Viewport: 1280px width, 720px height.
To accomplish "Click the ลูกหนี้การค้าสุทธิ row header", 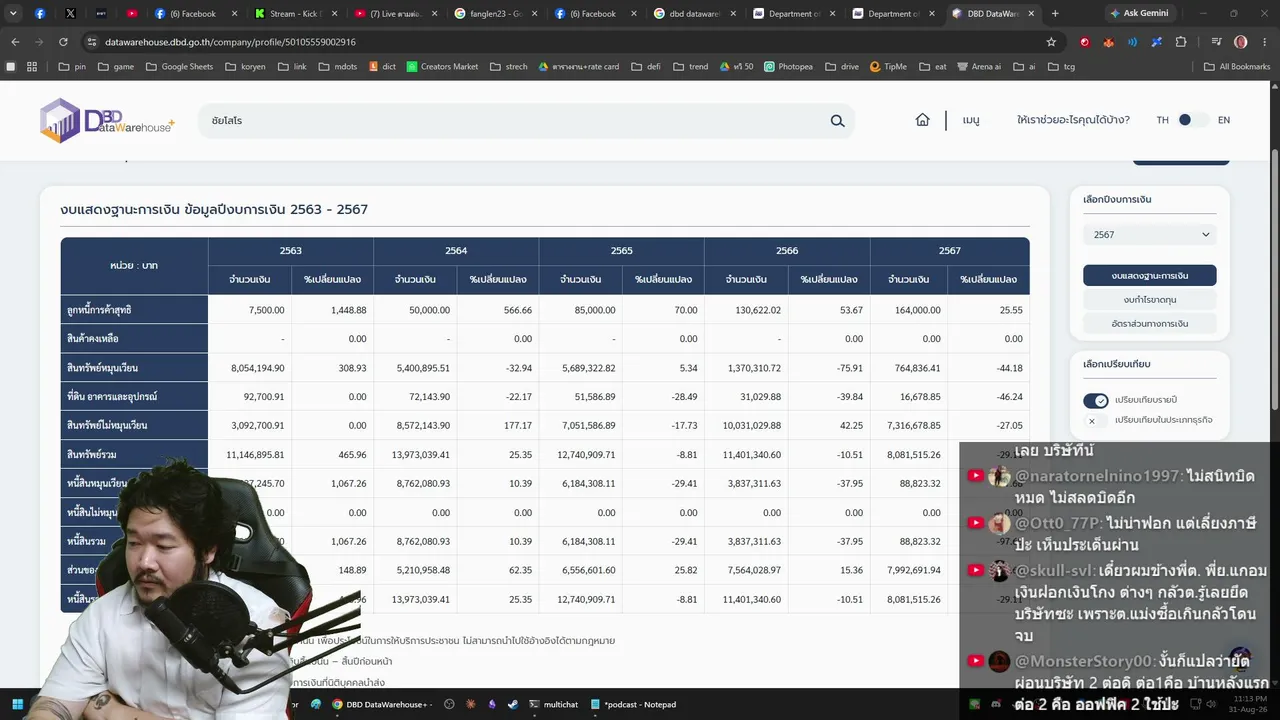I will 134,310.
